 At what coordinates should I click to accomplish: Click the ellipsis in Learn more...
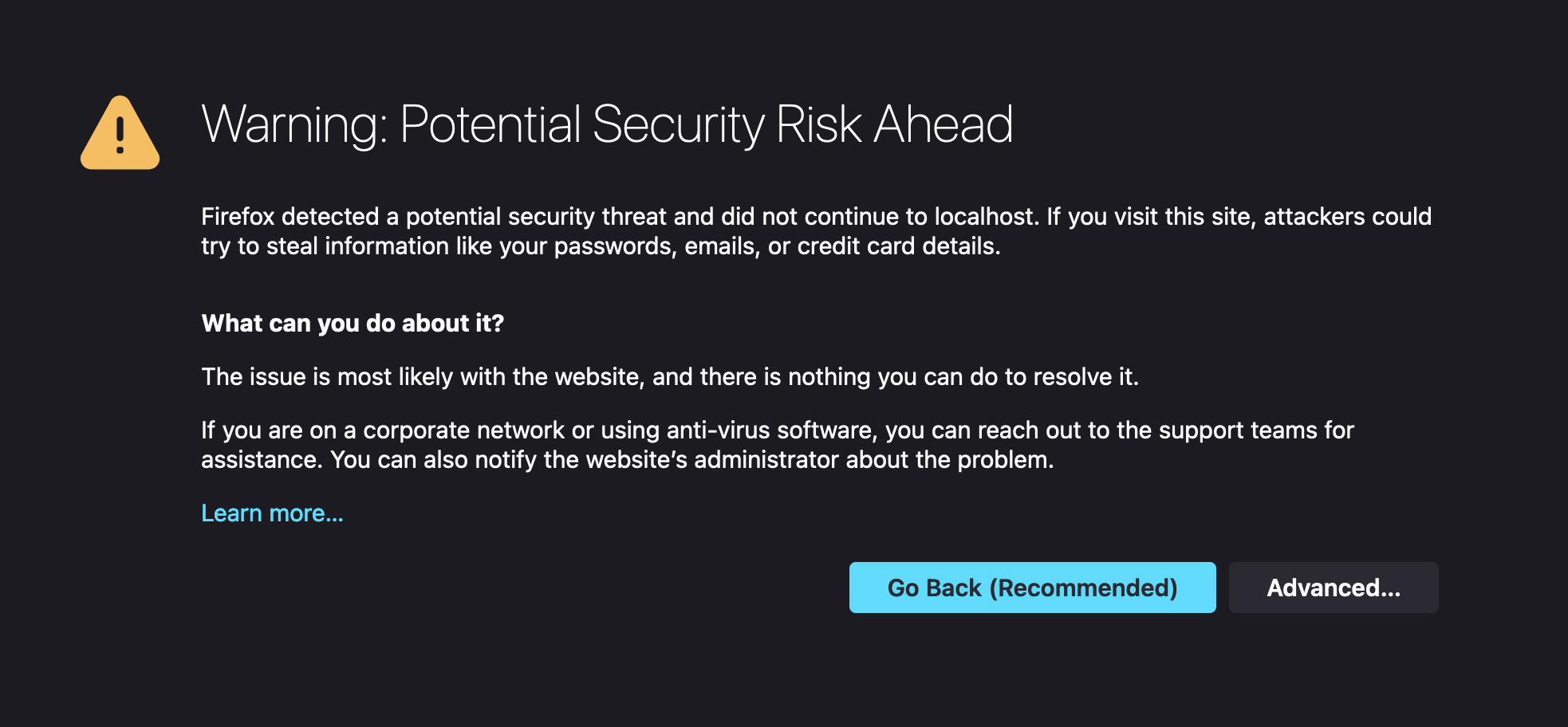pyautogui.click(x=334, y=517)
